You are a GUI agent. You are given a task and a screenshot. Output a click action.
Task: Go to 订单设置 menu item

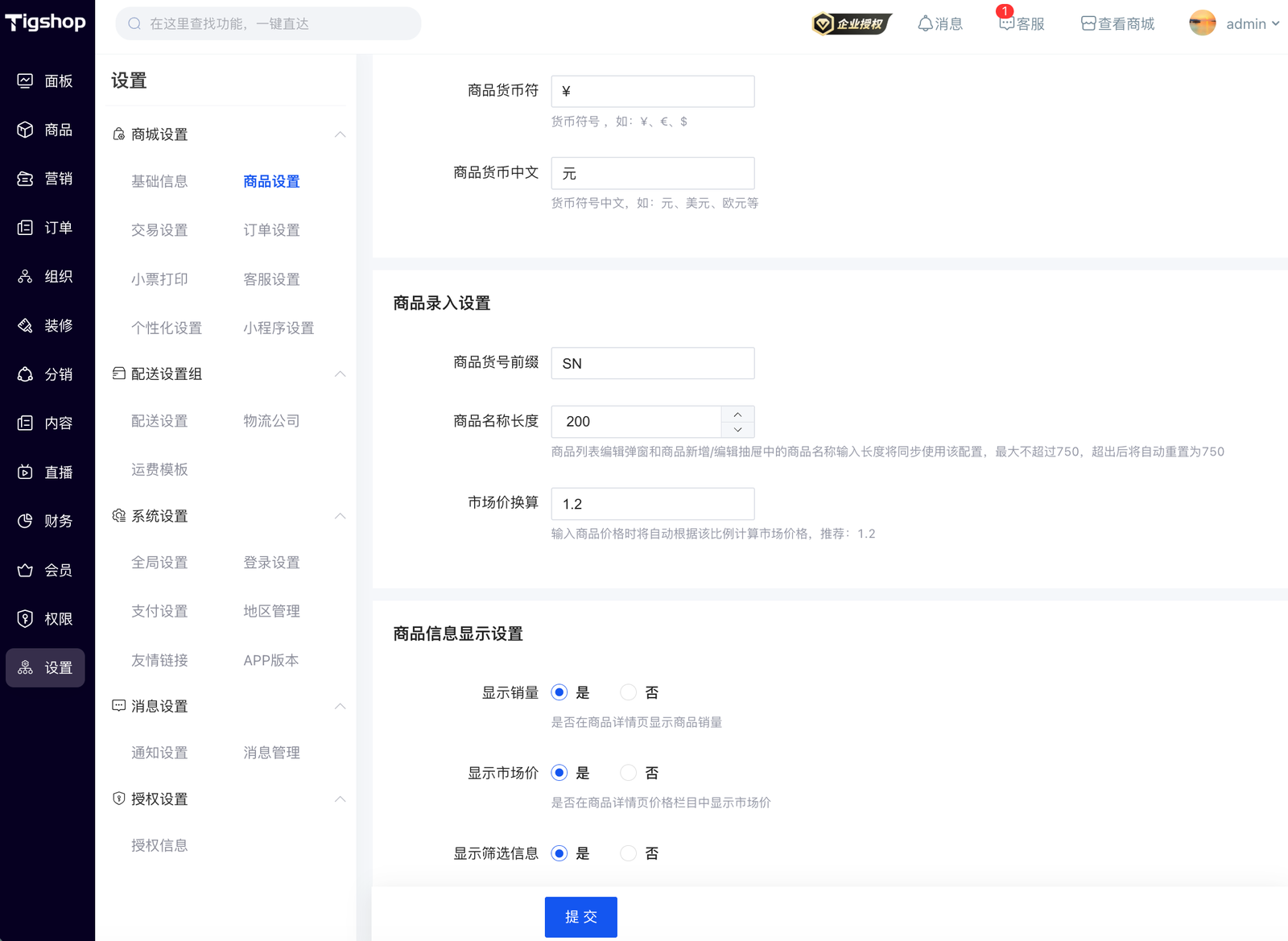(271, 230)
